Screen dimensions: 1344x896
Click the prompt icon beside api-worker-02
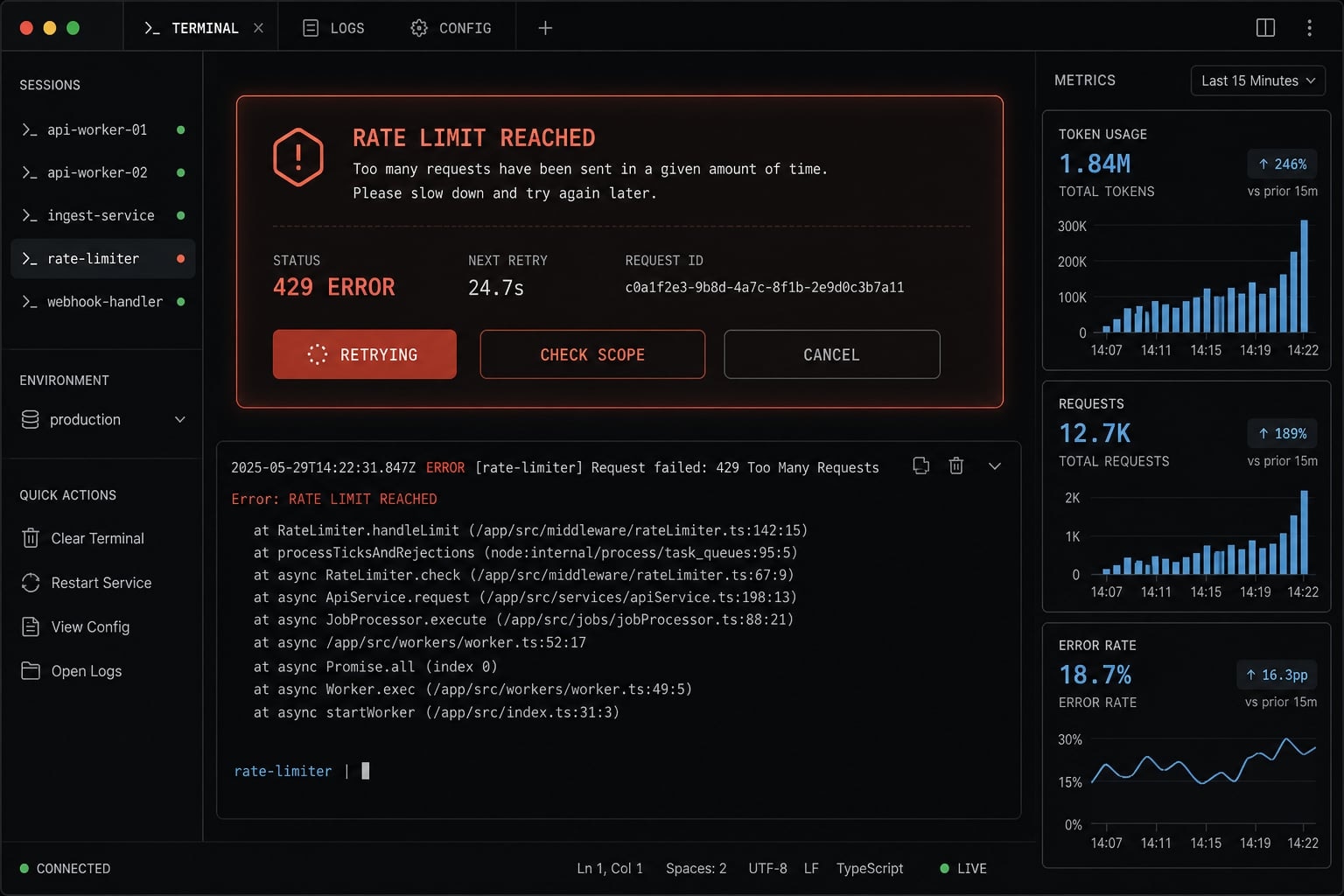click(30, 172)
